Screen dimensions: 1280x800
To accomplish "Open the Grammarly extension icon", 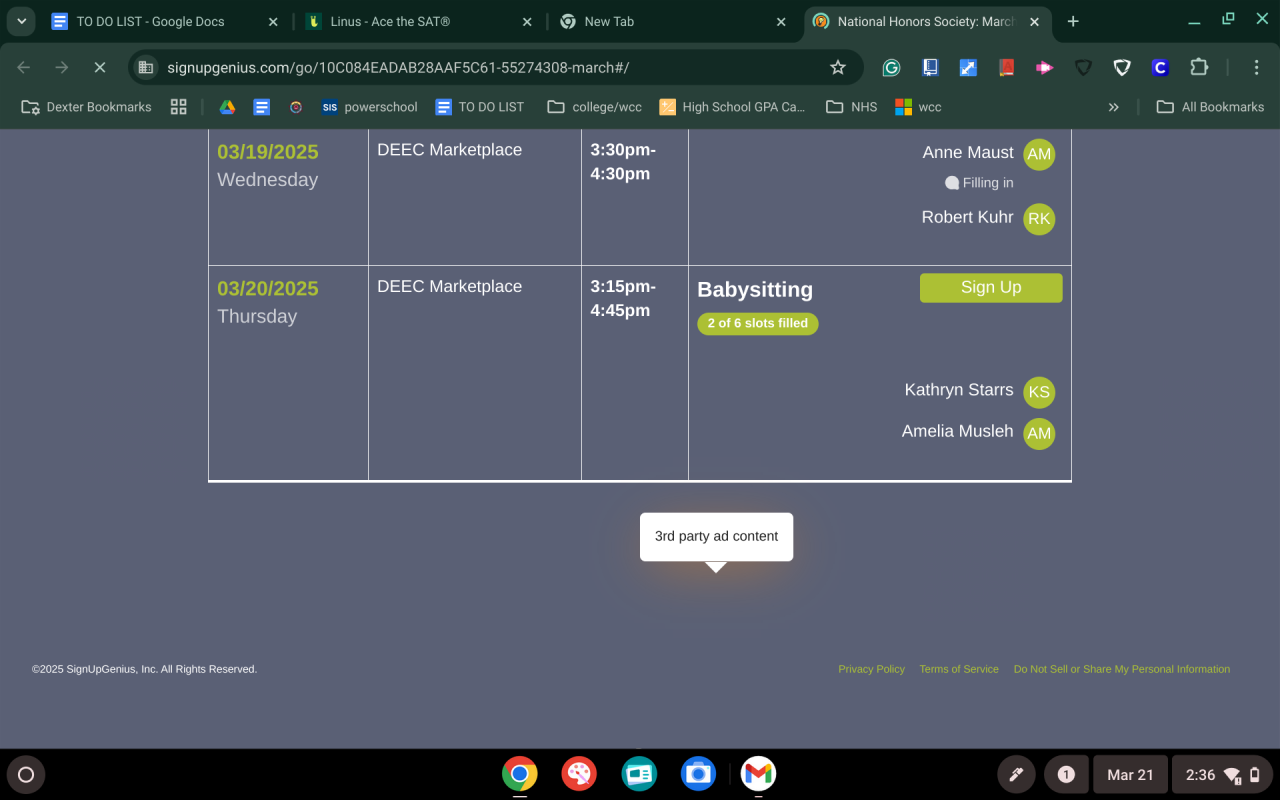I will pyautogui.click(x=891, y=68).
